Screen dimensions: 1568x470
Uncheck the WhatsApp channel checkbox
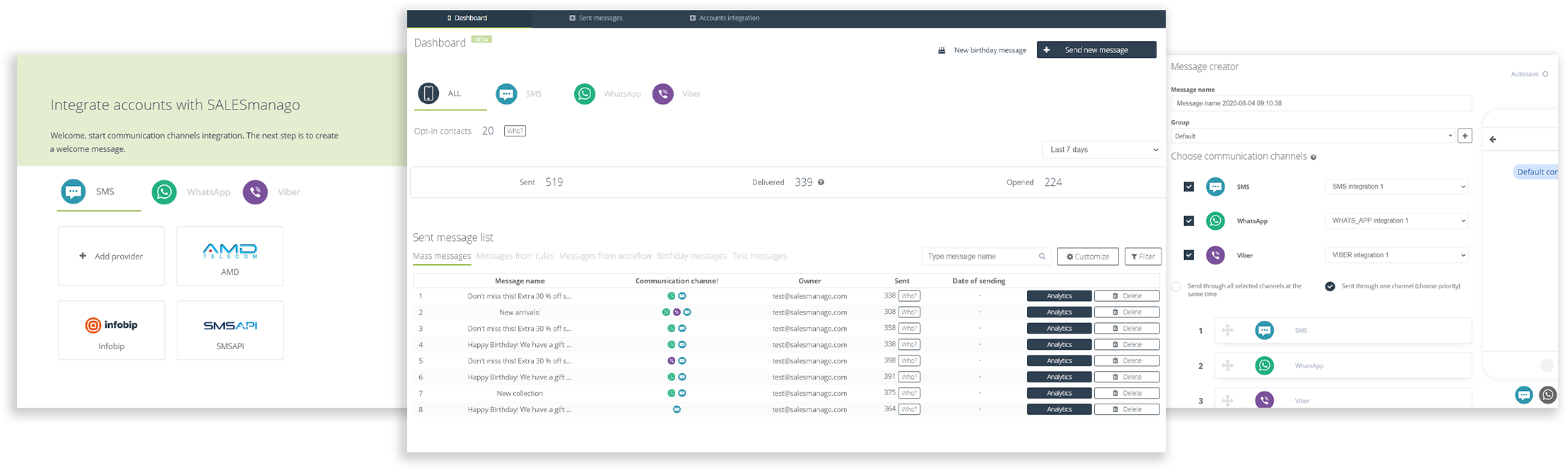tap(1189, 221)
